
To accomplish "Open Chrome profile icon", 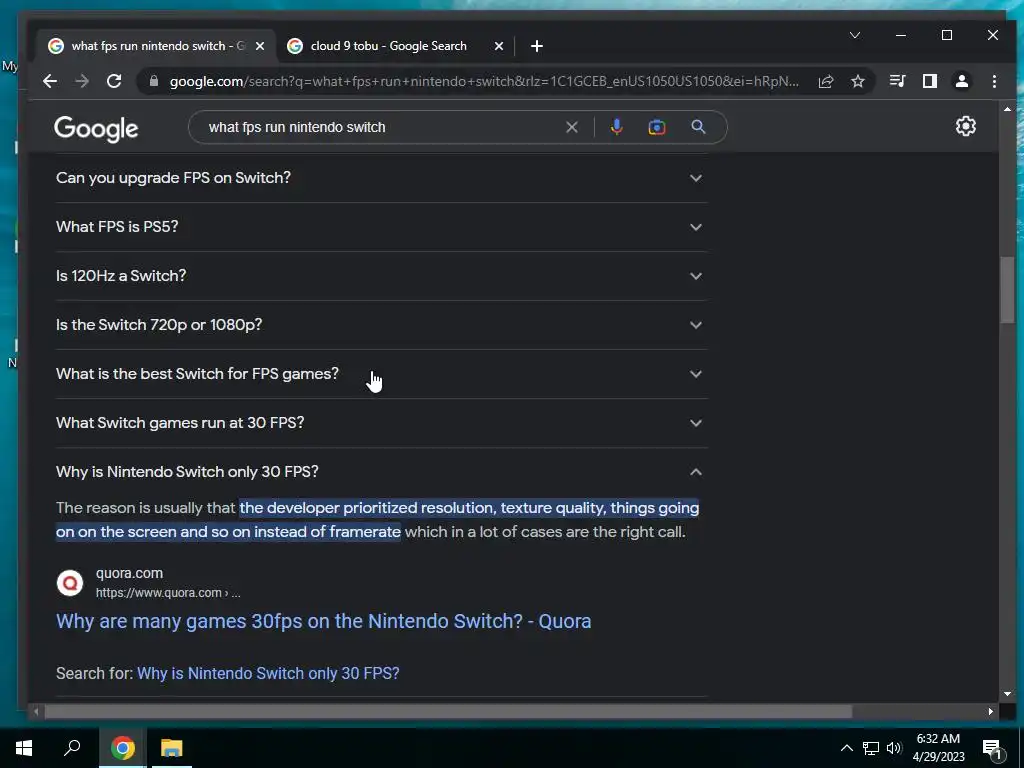I will click(962, 81).
